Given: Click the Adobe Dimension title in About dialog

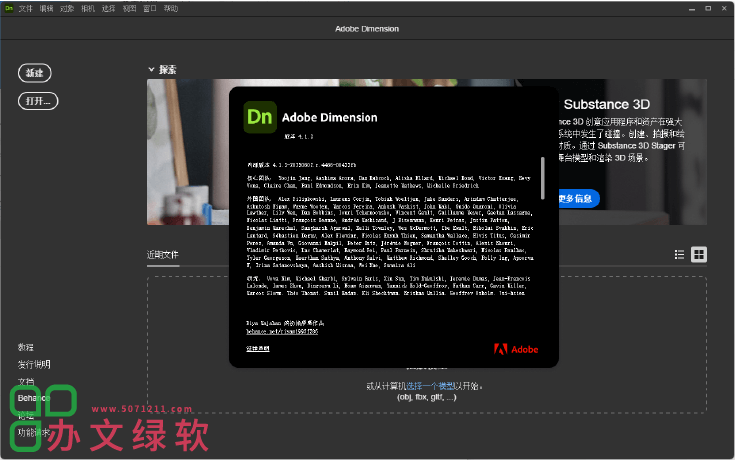Looking at the screenshot, I should point(330,117).
